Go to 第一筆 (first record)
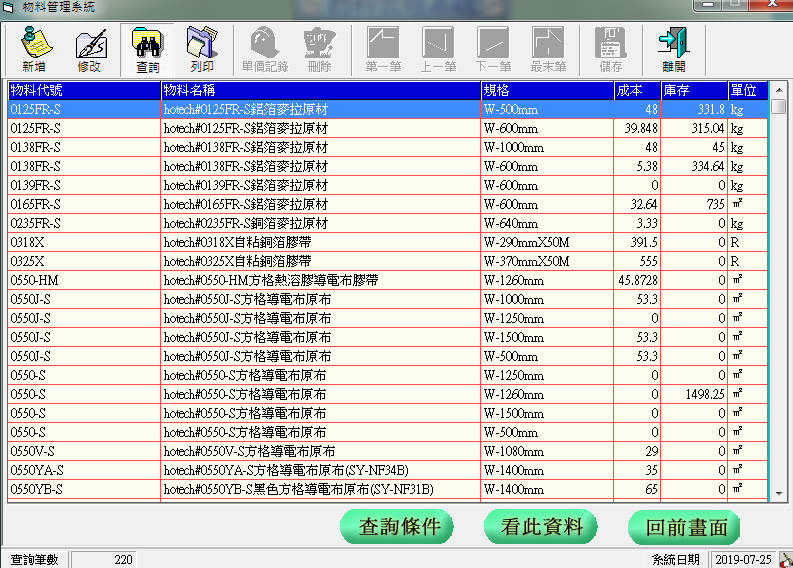The width and height of the screenshot is (793, 568). [x=383, y=50]
